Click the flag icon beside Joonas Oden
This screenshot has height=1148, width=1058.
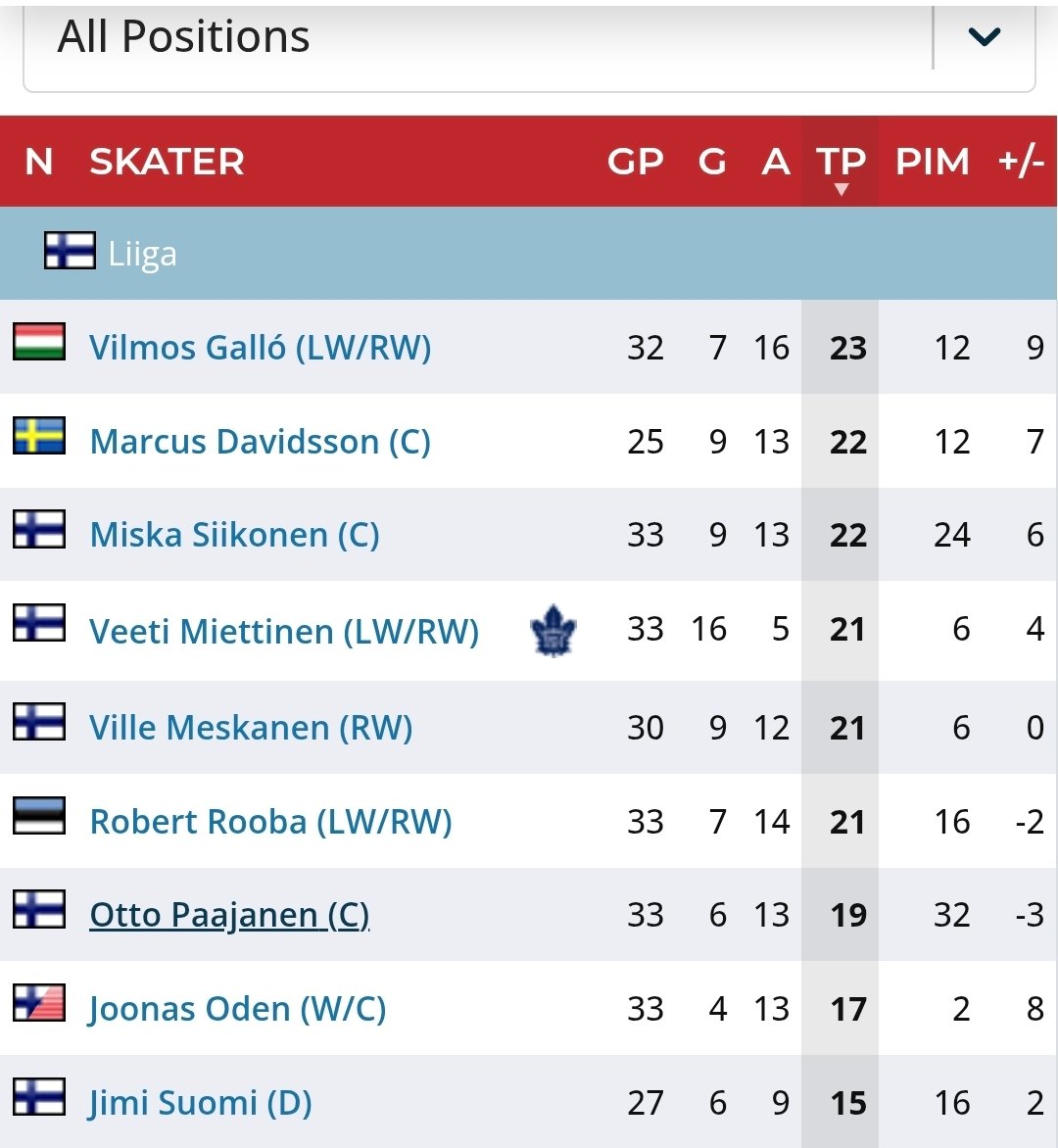(x=39, y=1003)
